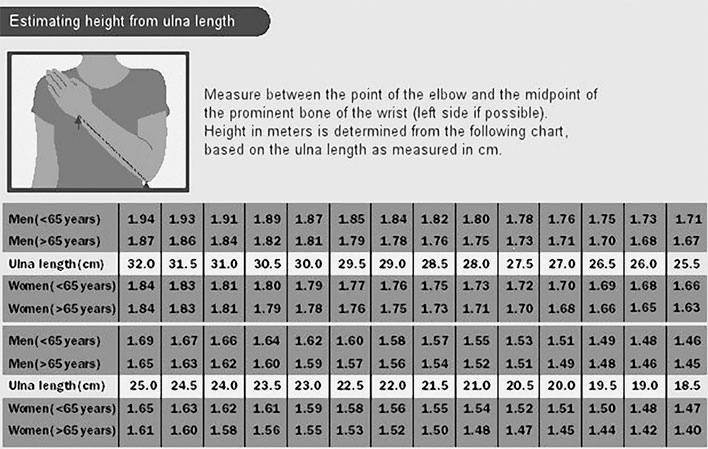Click the 1.94 height value
Image resolution: width=708 pixels, height=449 pixels.
[x=140, y=218]
